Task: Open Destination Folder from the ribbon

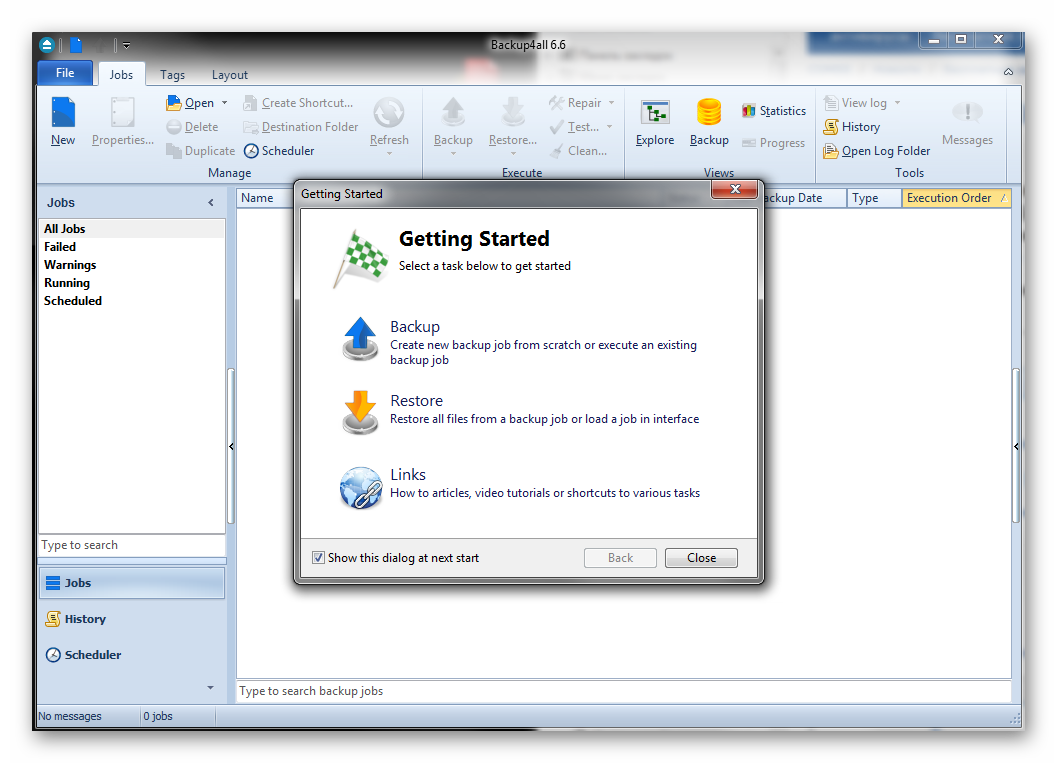Action: 301,127
